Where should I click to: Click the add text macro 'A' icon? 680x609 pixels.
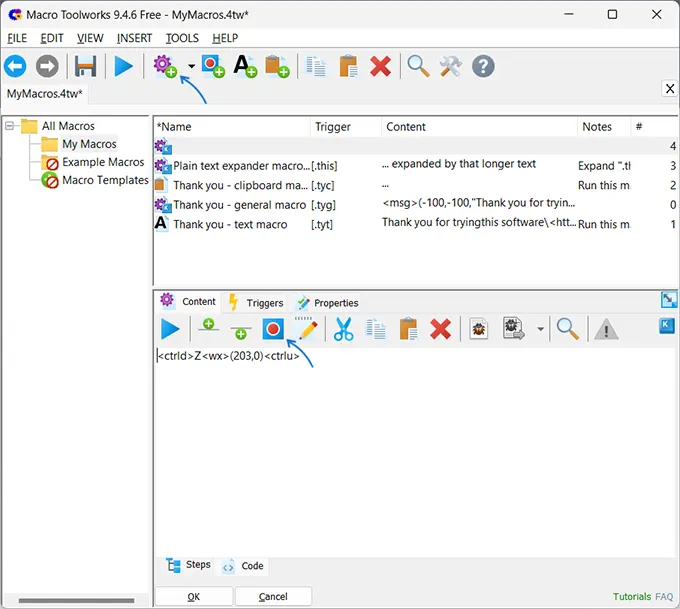245,66
